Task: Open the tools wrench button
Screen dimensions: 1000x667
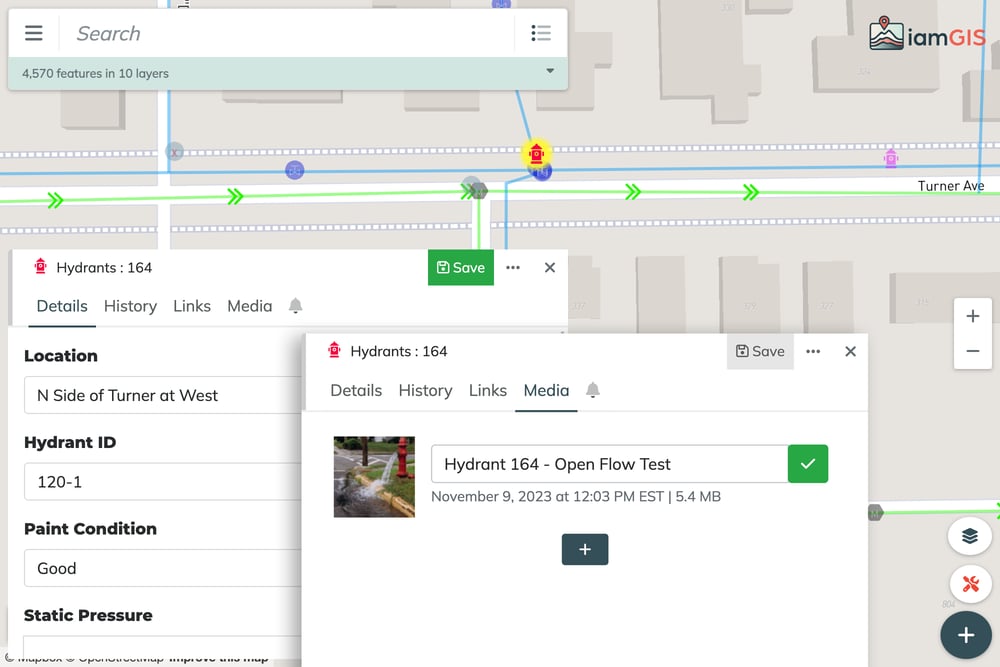Action: coord(969,584)
